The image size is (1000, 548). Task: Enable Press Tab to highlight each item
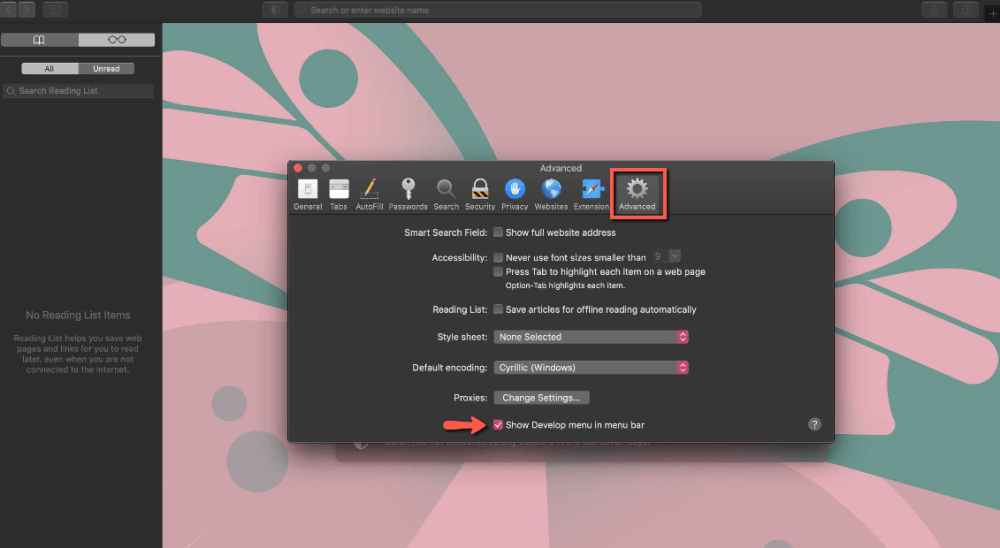coord(498,271)
